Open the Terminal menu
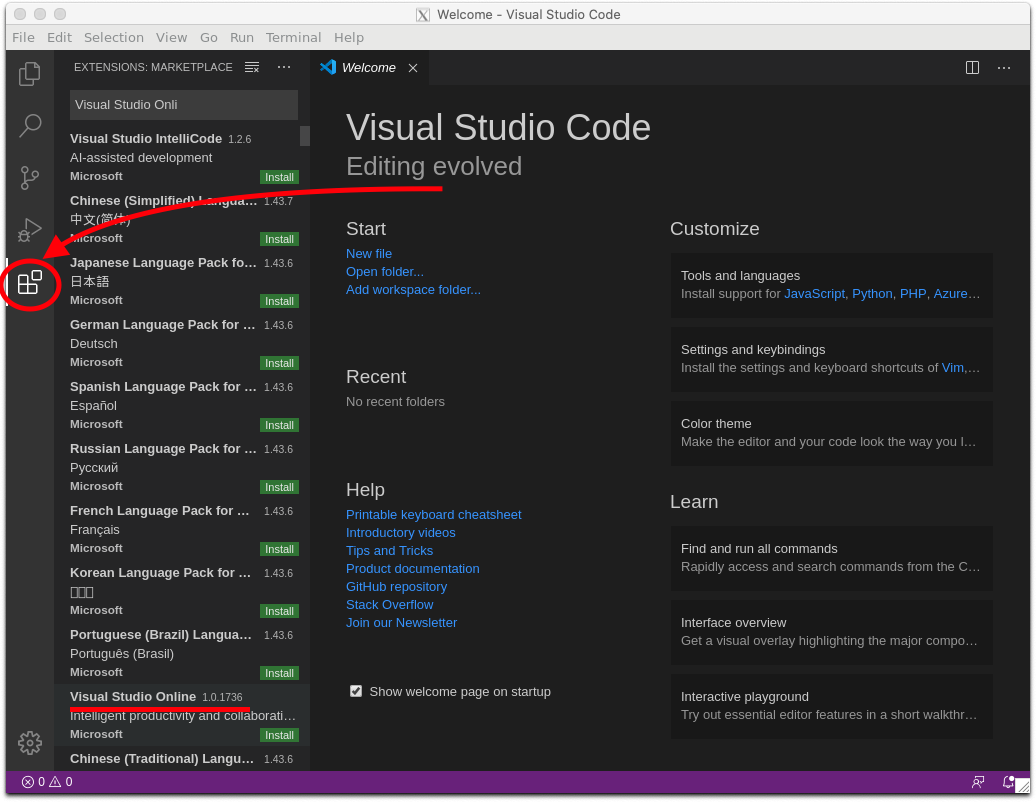Image resolution: width=1036 pixels, height=802 pixels. pos(293,38)
